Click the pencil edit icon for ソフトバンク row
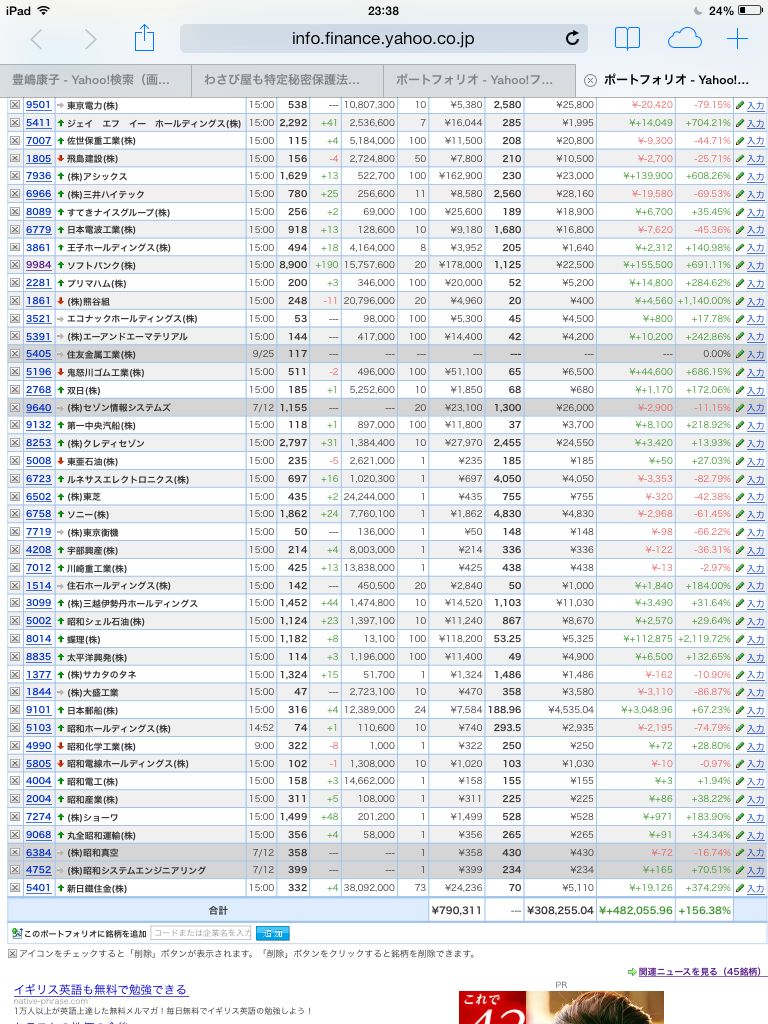Viewport: 768px width, 1024px height. 740,265
